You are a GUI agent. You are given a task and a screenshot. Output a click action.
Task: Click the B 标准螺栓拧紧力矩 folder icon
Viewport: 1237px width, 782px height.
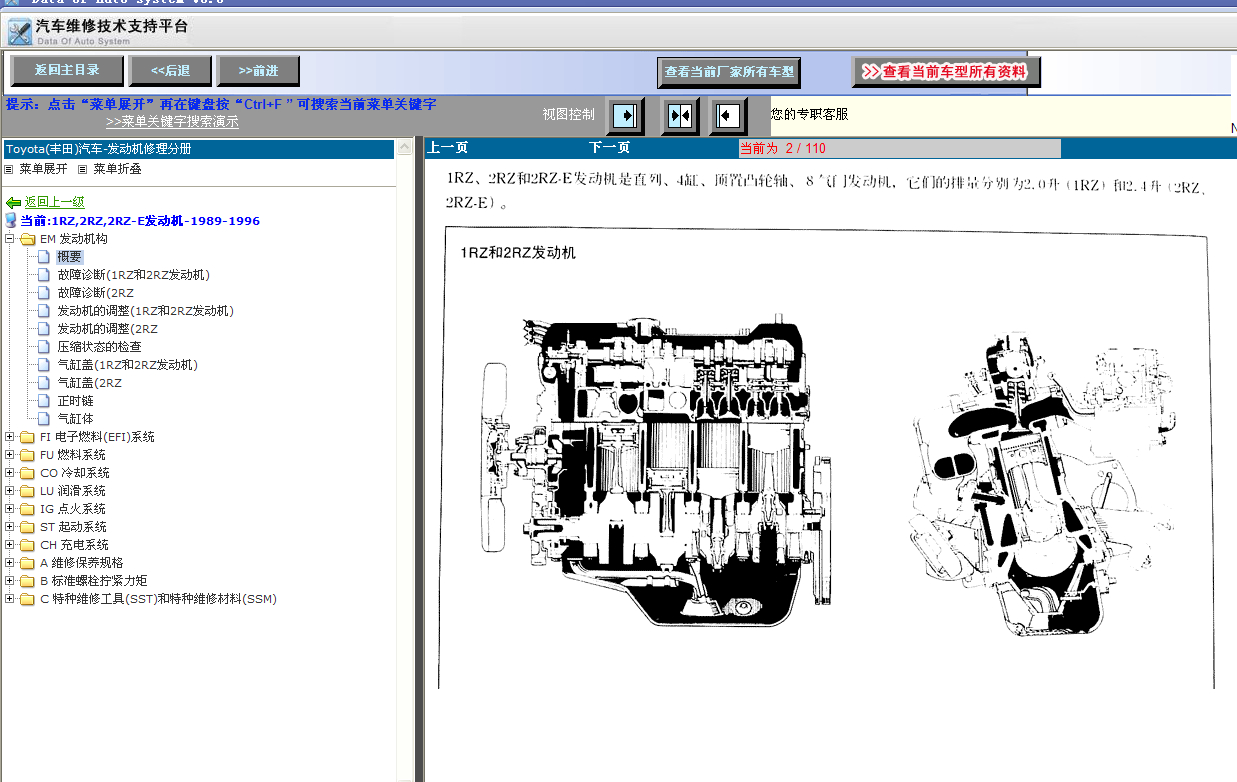coord(27,581)
